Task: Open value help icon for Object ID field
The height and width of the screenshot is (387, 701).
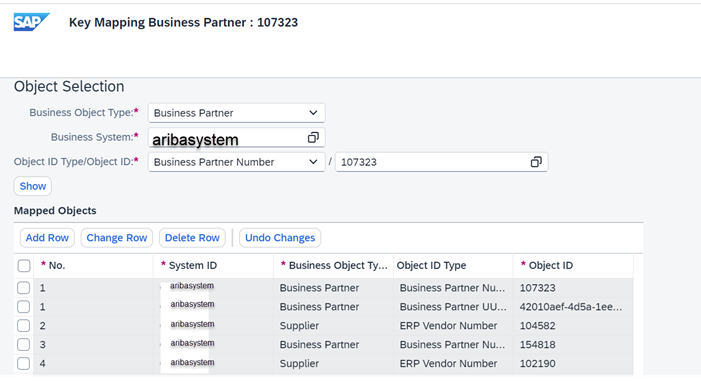Action: [x=536, y=162]
